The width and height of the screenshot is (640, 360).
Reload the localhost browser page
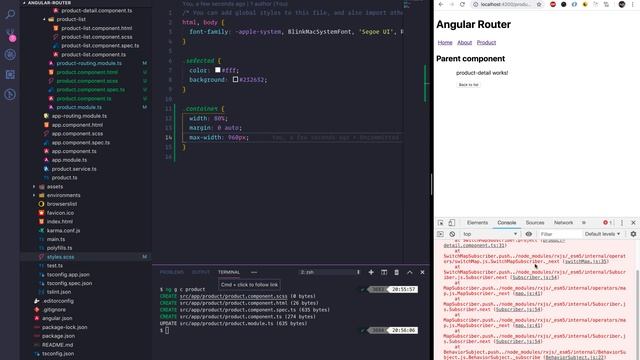click(462, 4)
